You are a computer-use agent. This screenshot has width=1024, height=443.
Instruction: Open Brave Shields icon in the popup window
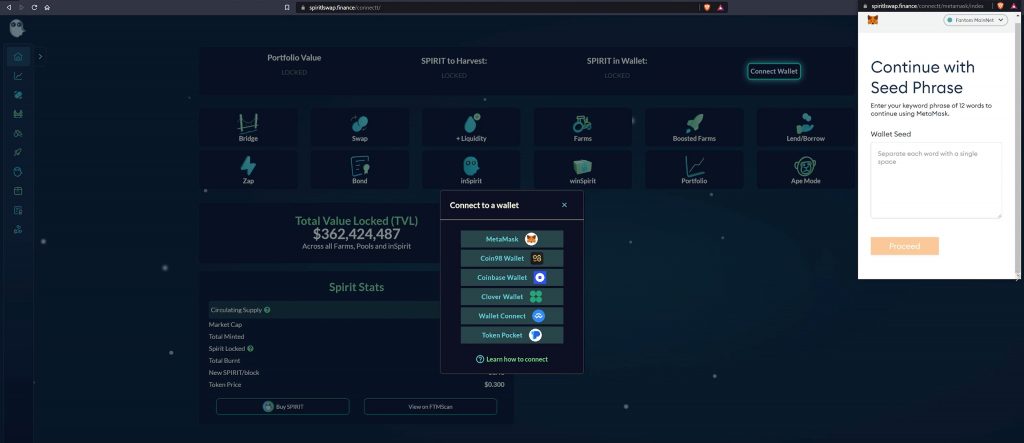point(1001,5)
